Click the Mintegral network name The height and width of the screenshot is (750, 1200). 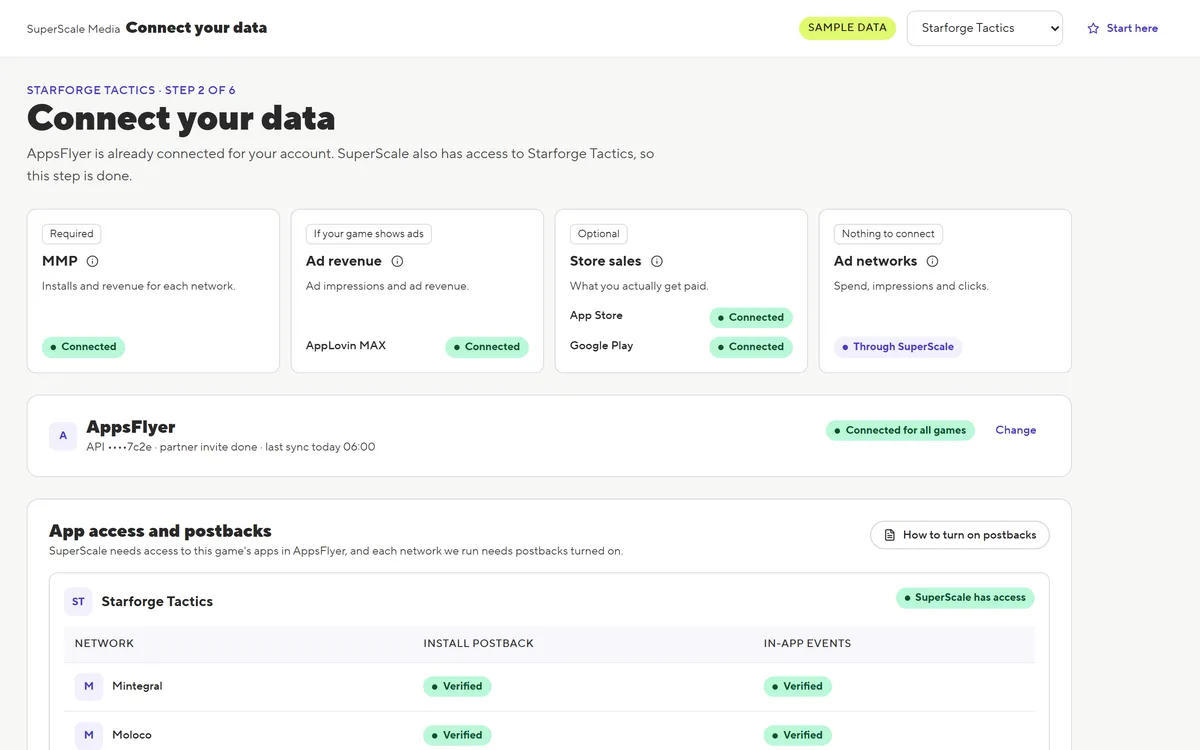tap(137, 686)
